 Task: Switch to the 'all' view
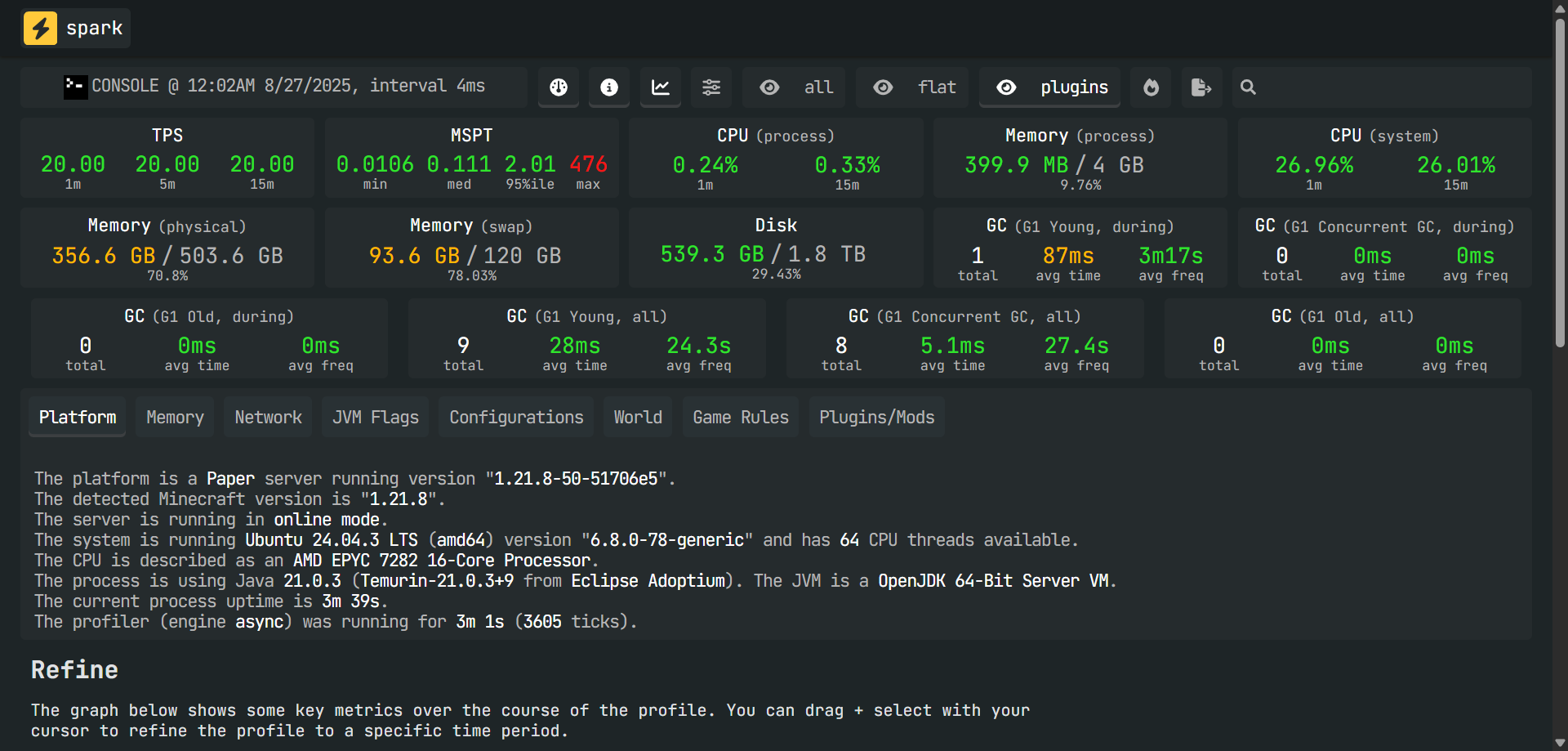click(x=795, y=87)
